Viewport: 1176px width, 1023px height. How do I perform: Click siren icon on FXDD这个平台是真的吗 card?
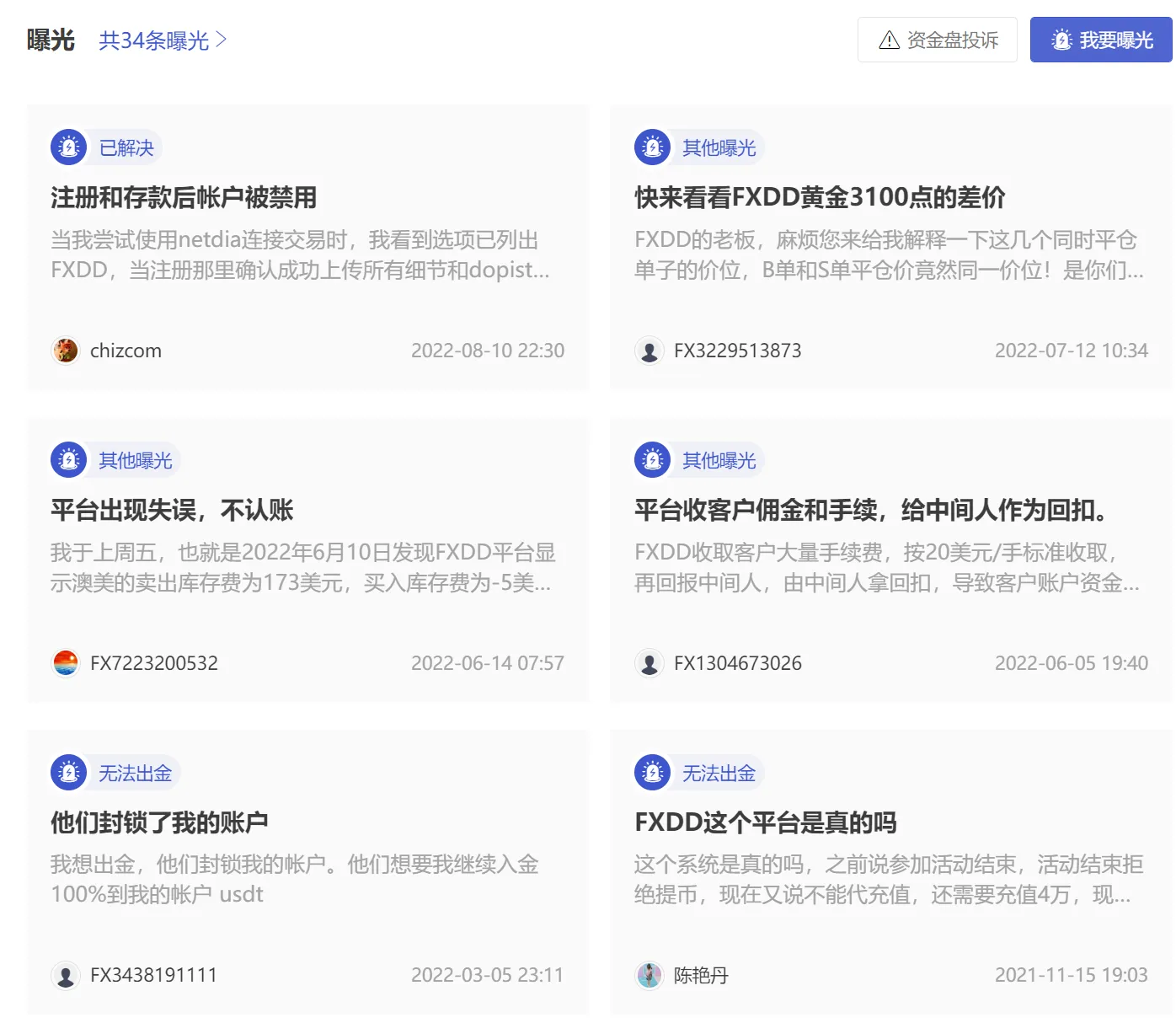[653, 773]
